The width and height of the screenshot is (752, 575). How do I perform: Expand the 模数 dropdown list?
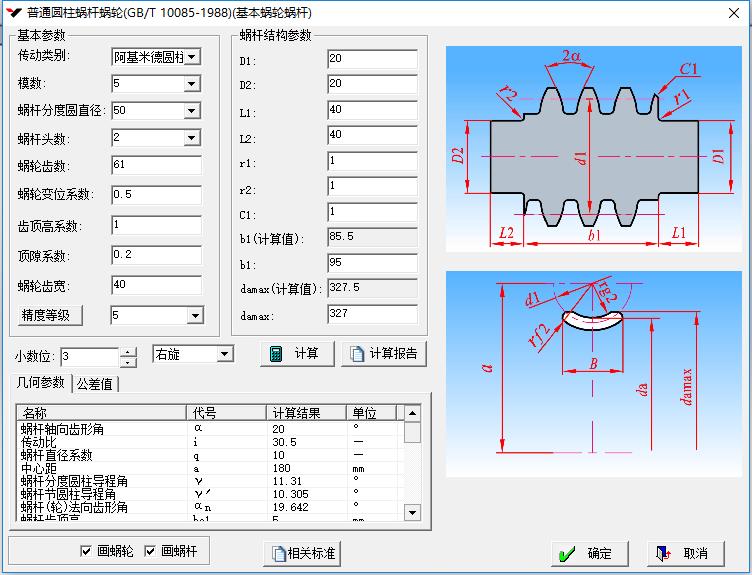click(x=192, y=84)
